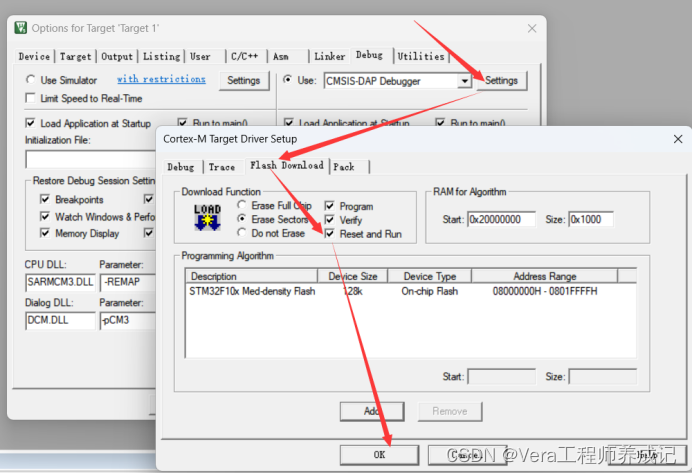692x474 pixels.
Task: Click the Add button for programming algorithm
Action: pos(372,411)
